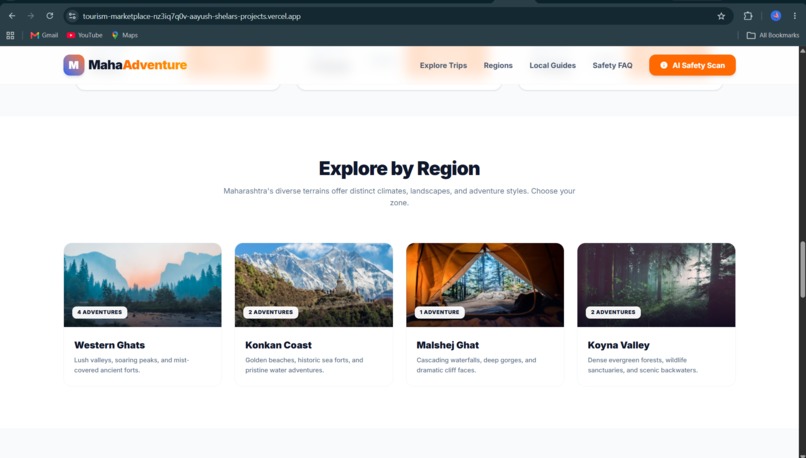This screenshot has width=806, height=458.
Task: Bookmark this page with the star icon
Action: click(721, 16)
